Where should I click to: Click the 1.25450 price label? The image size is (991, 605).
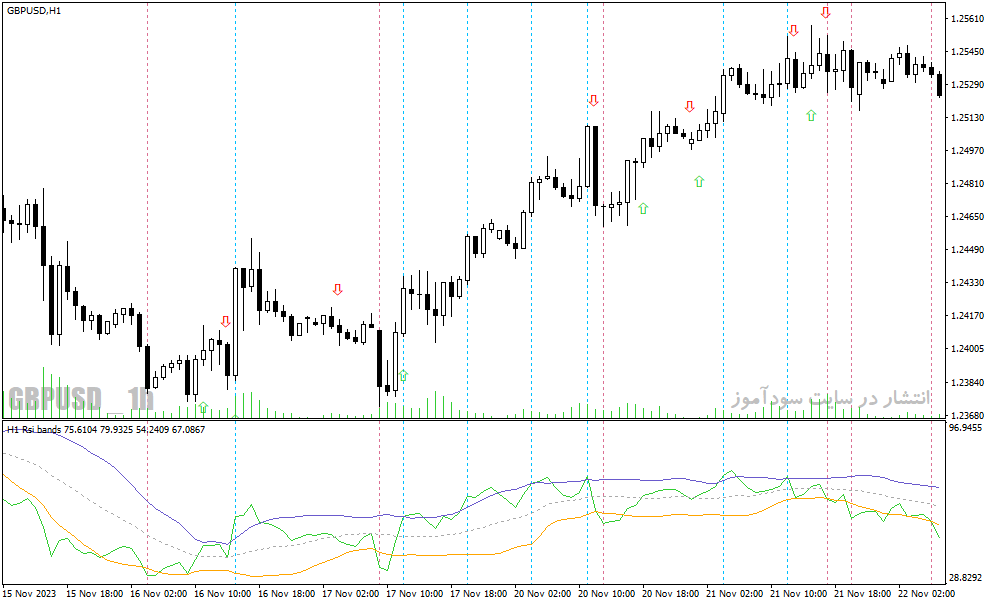tap(968, 51)
